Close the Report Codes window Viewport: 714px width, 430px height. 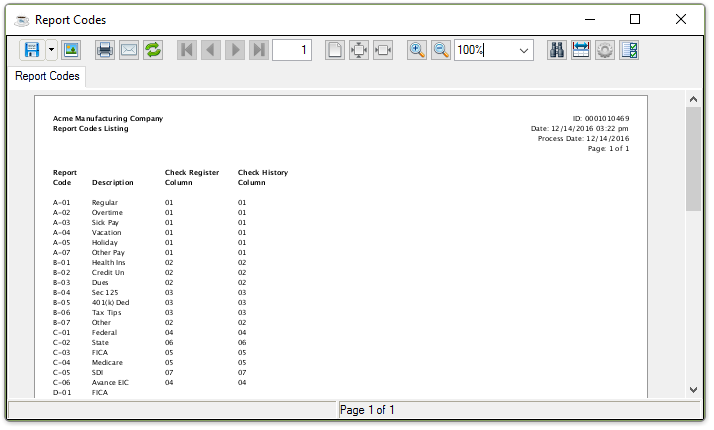[x=681, y=19]
